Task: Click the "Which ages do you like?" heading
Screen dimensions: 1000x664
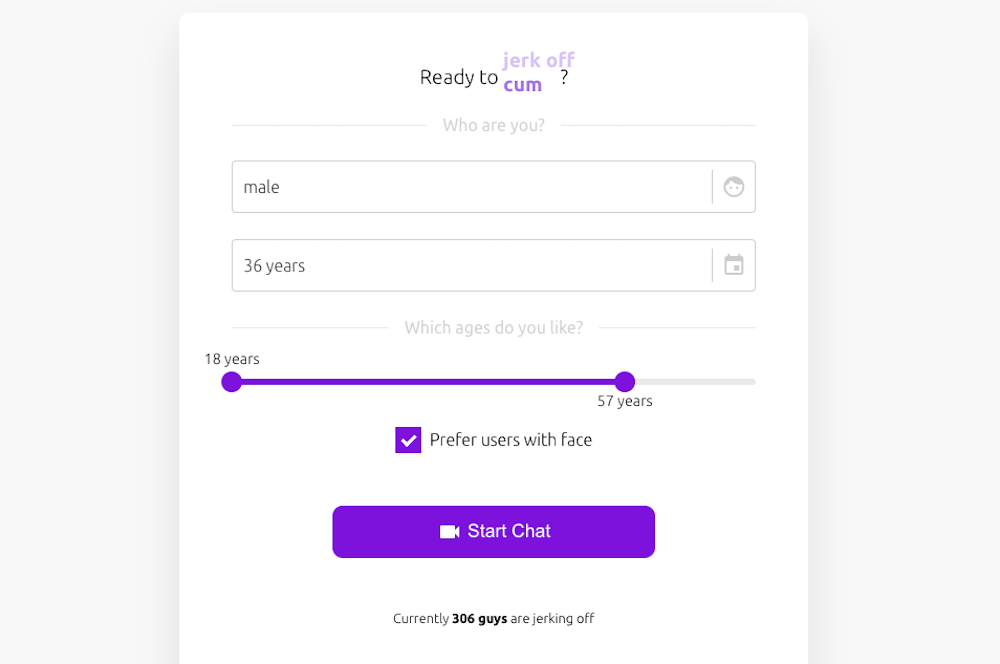Action: [494, 328]
